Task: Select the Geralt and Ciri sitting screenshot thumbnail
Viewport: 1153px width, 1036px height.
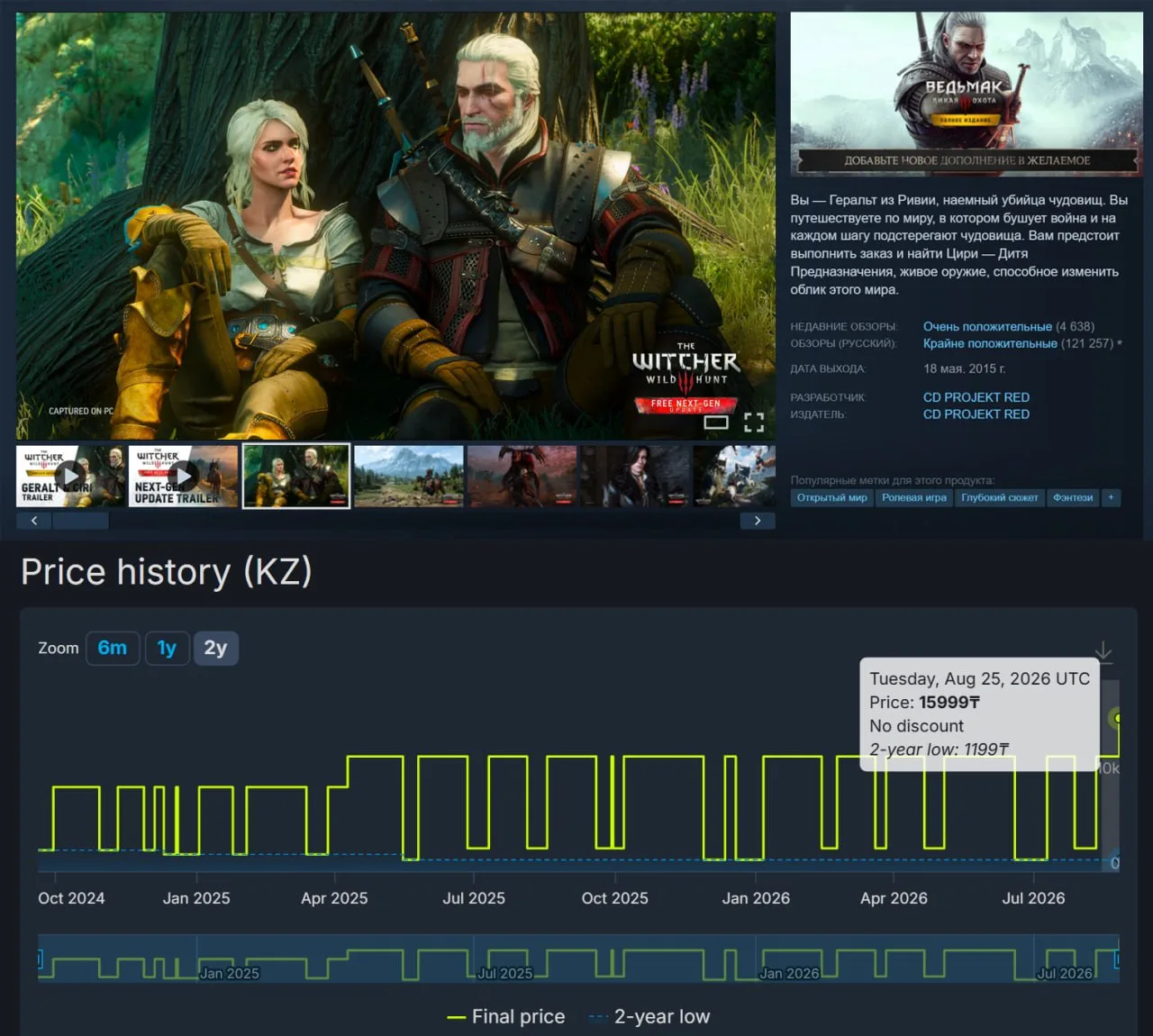Action: point(296,476)
